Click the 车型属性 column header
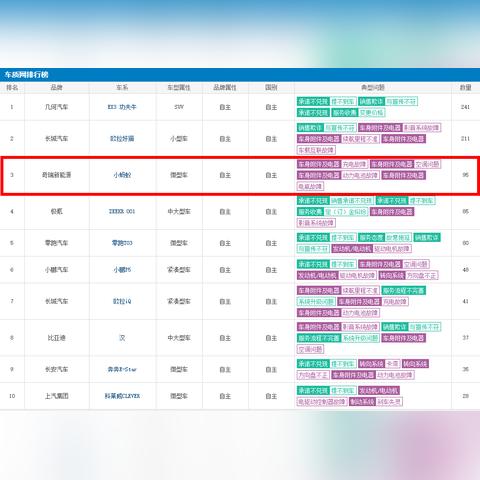Image resolution: width=480 pixels, height=480 pixels. point(179,87)
